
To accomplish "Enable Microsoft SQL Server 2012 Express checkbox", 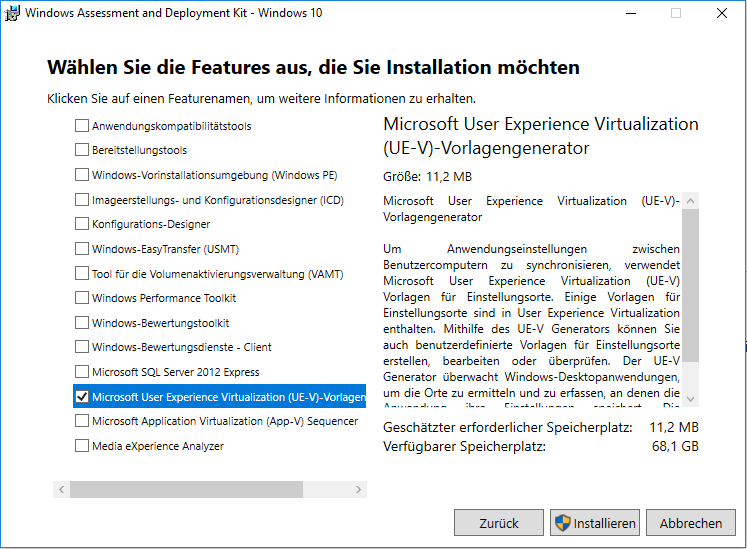I will point(82,371).
